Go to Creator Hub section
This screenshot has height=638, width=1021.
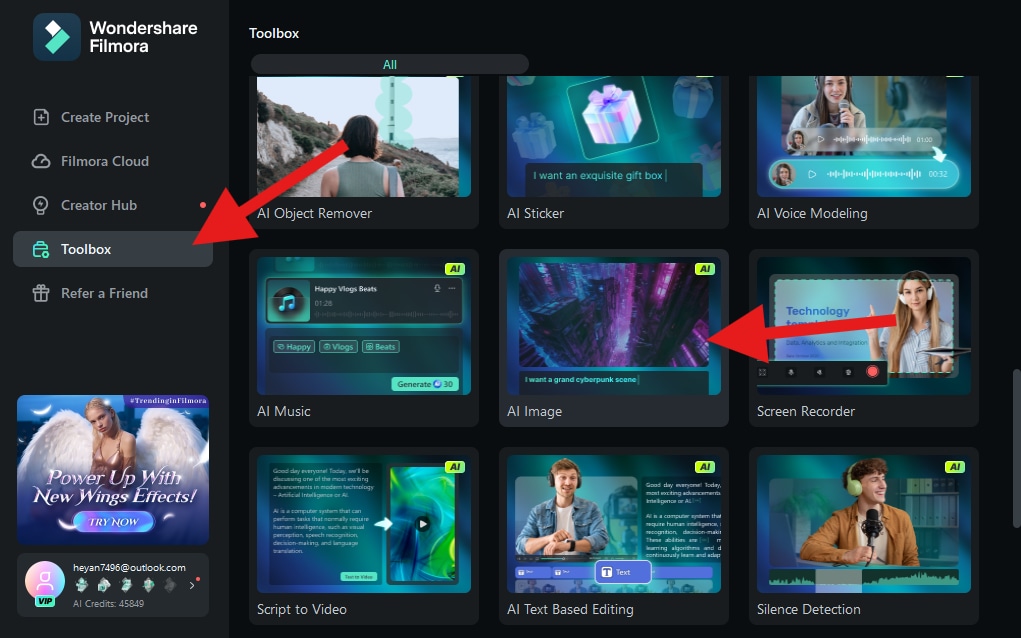pyautogui.click(x=113, y=205)
